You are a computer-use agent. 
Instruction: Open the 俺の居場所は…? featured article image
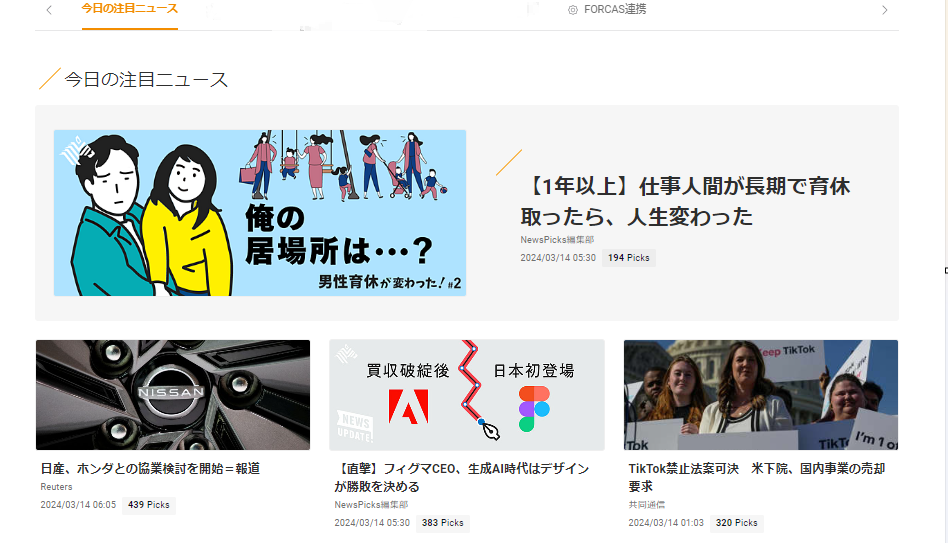(260, 213)
